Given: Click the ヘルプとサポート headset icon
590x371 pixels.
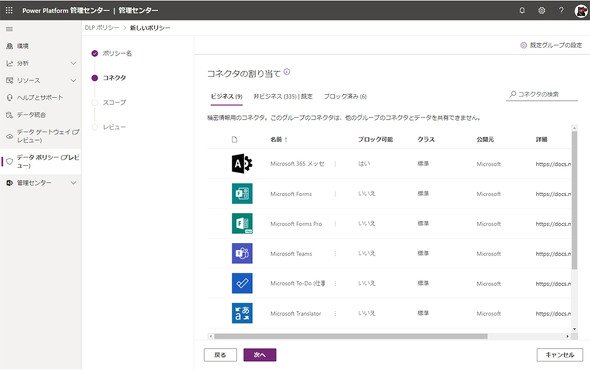Looking at the screenshot, I should 9,97.
